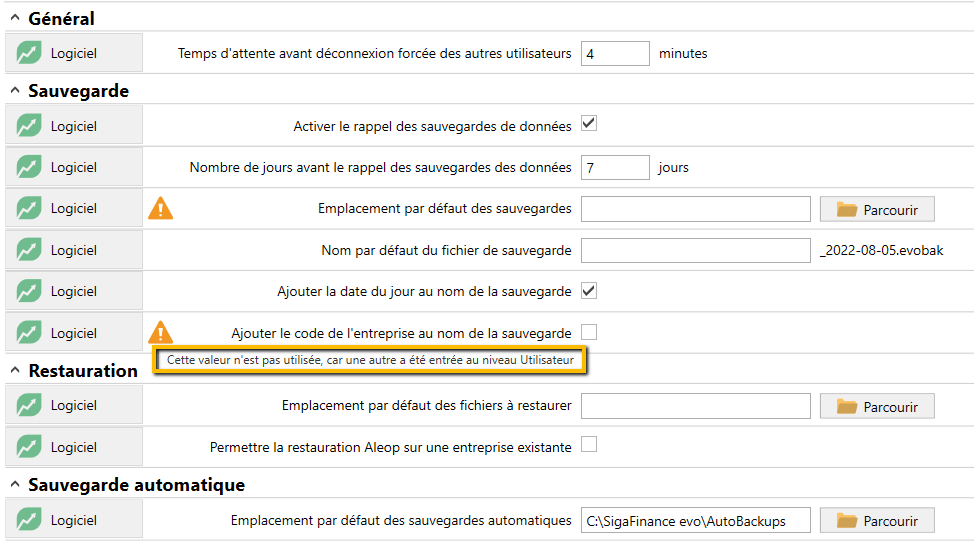This screenshot has width=974, height=543.
Task: Uncheck Activer le rappel des sauvegardes de données
Action: (589, 123)
